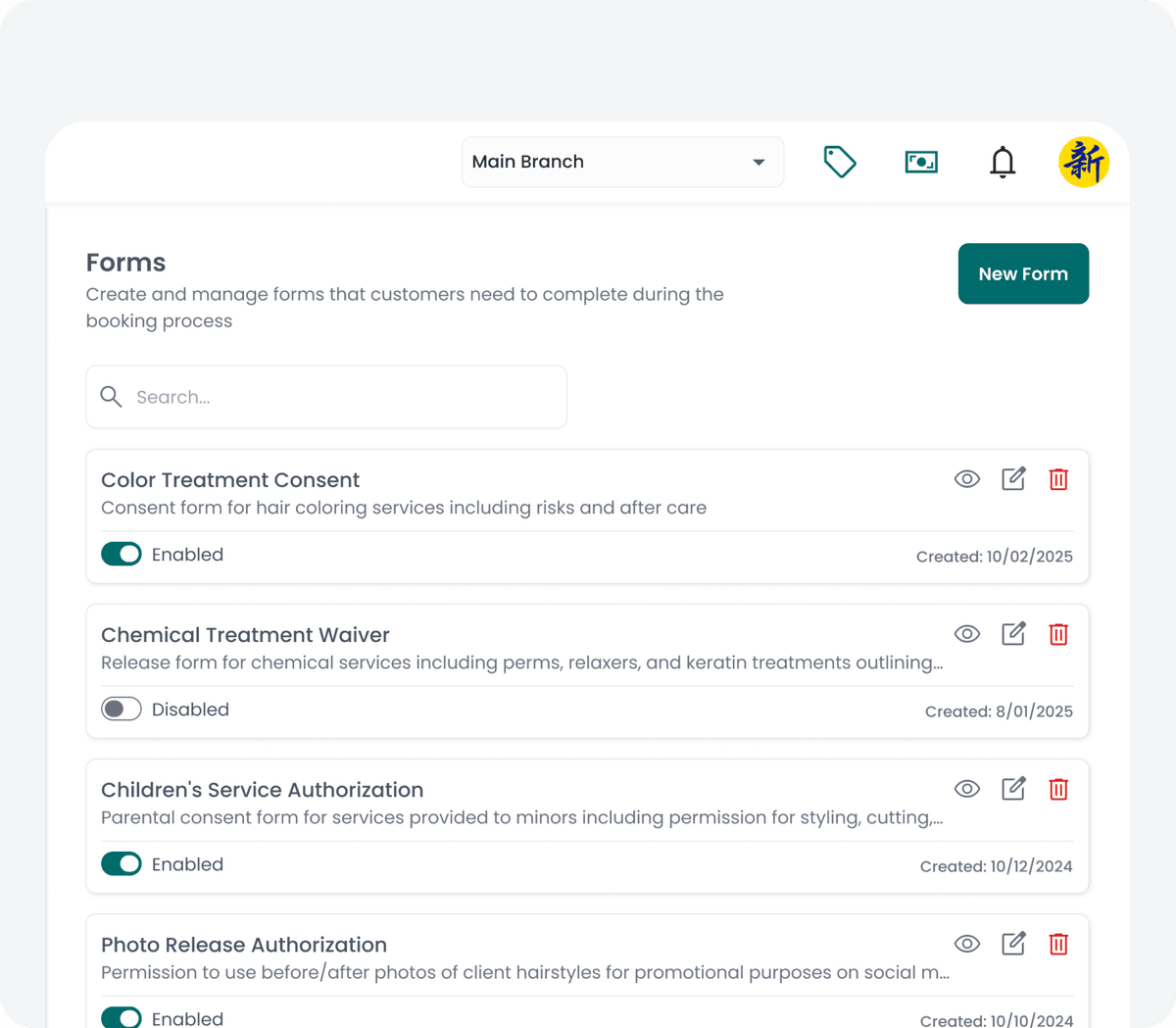
Task: Click into the forms search field
Action: (x=326, y=397)
